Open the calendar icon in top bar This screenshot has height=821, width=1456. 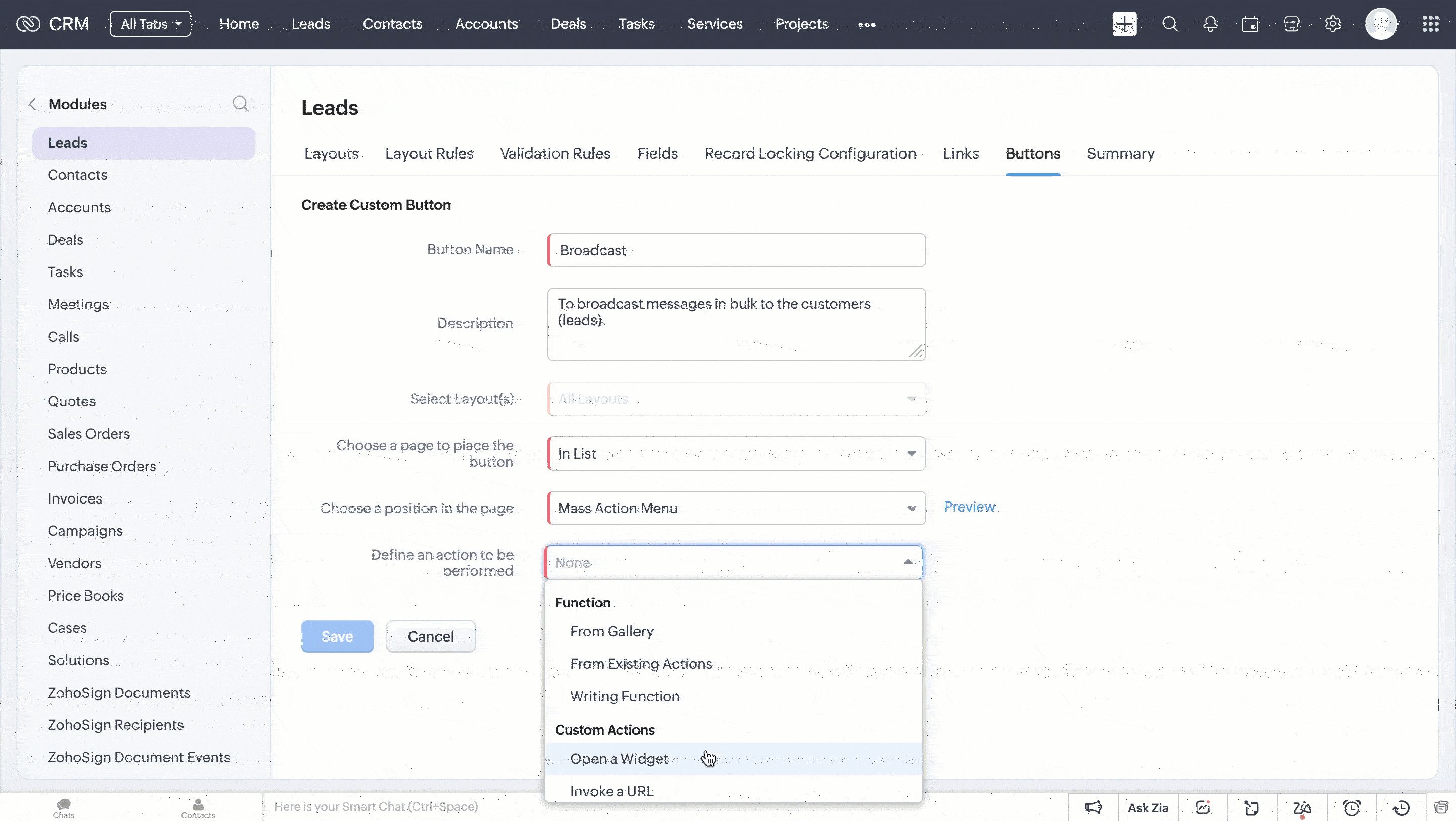1250,24
